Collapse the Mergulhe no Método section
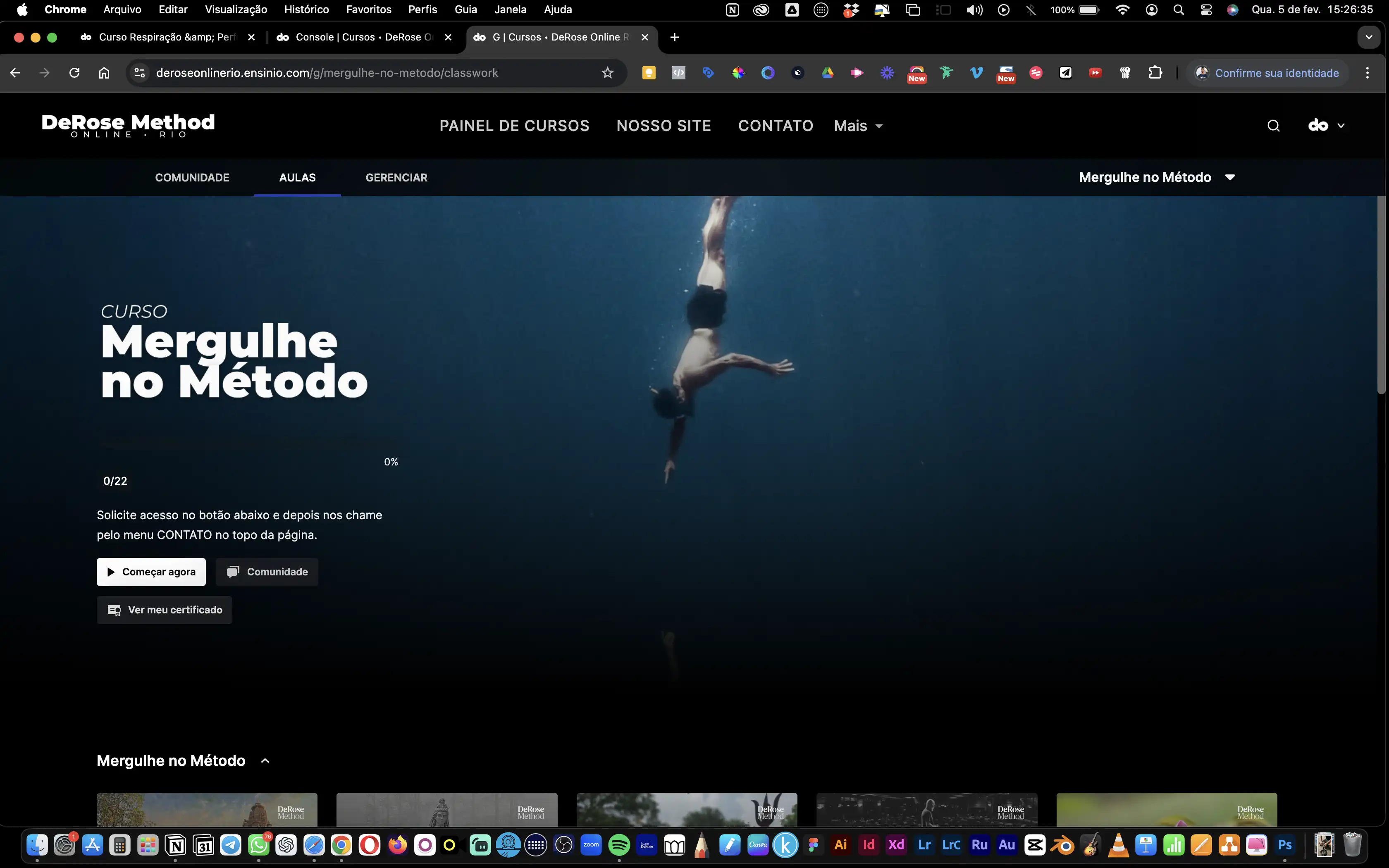Viewport: 1389px width, 868px height. (x=265, y=761)
